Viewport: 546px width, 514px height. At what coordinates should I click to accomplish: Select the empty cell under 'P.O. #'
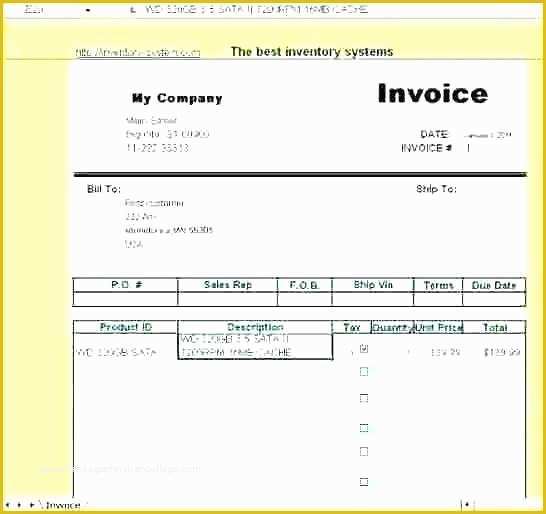click(125, 299)
